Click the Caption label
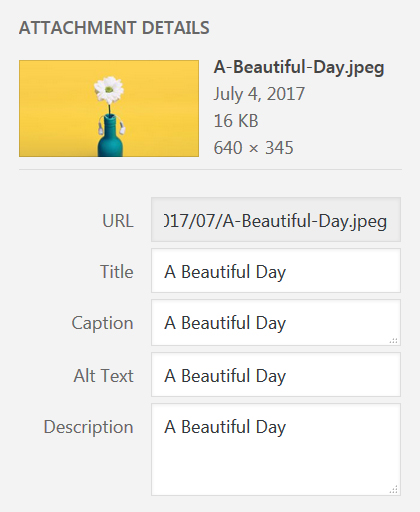 [x=102, y=323]
